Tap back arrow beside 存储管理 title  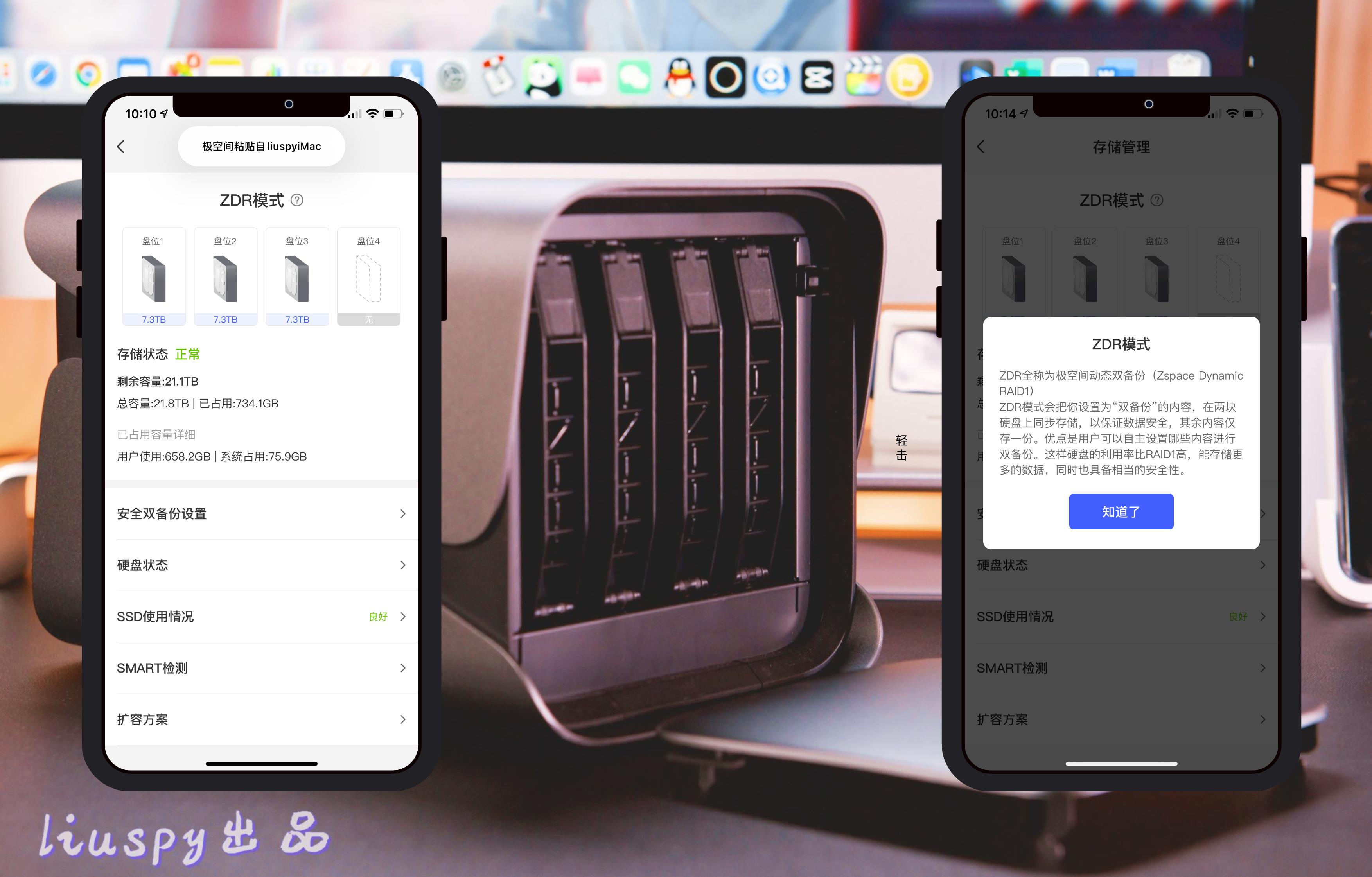click(981, 147)
